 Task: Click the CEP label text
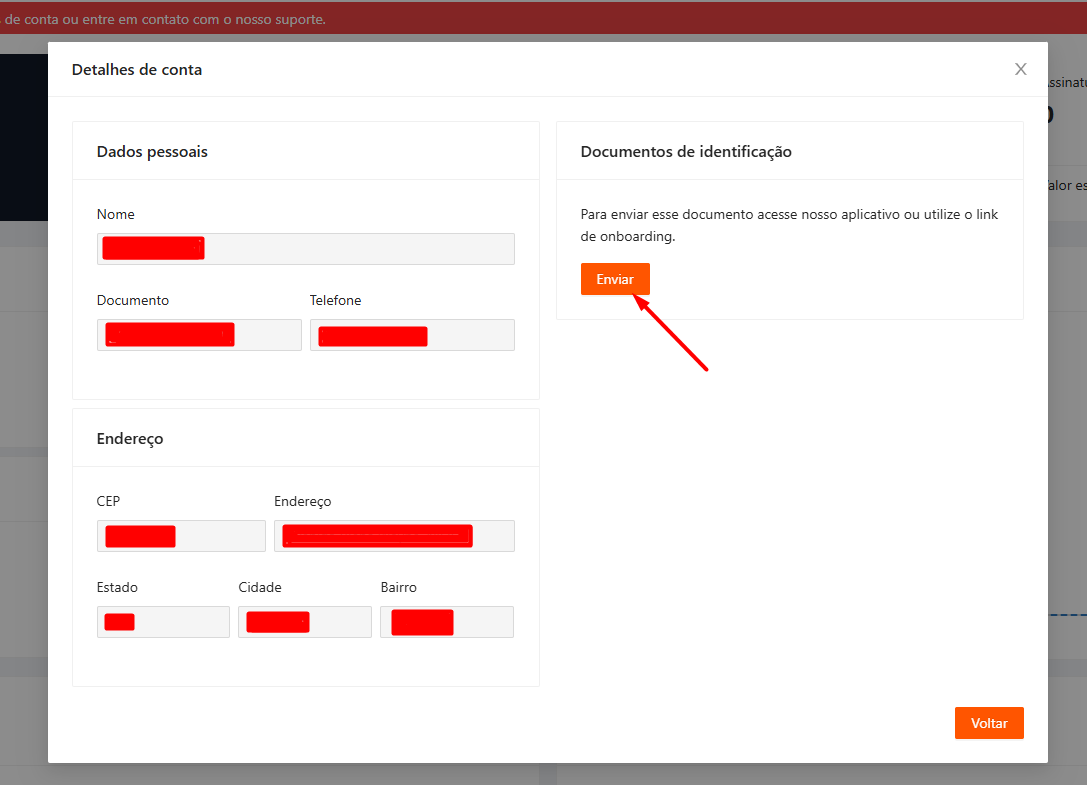tap(109, 501)
